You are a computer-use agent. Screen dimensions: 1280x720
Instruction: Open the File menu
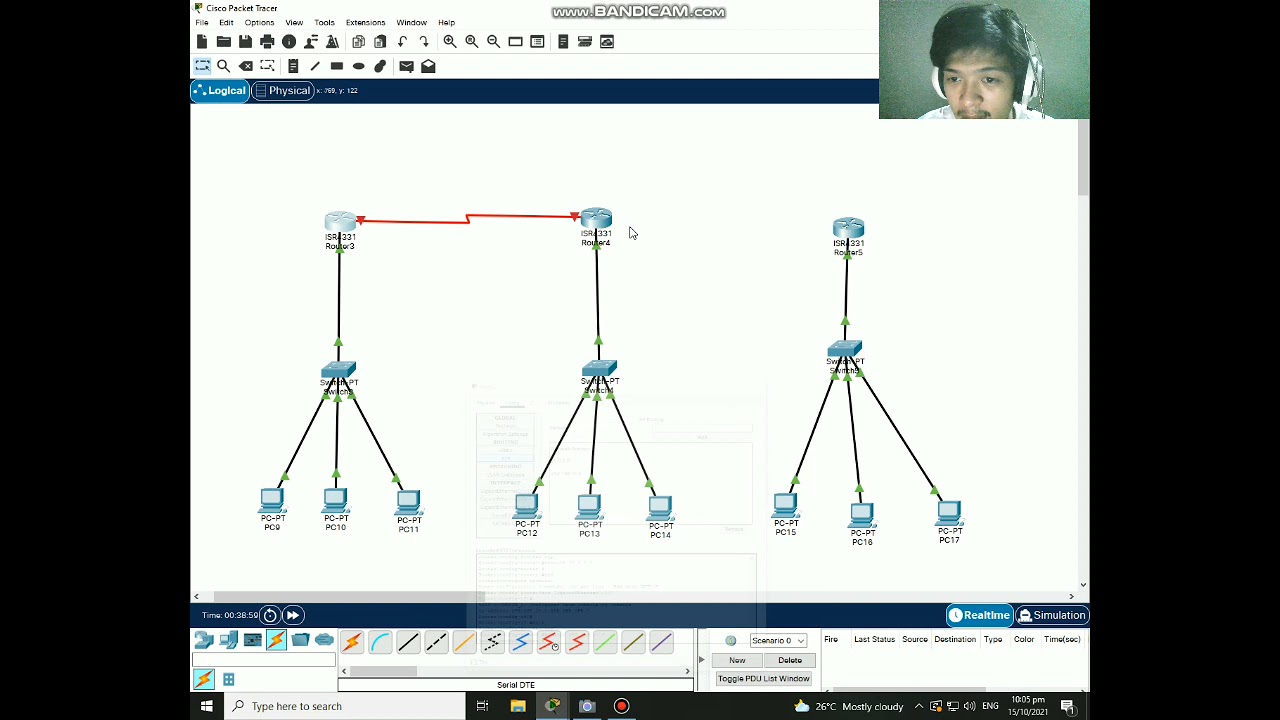click(202, 22)
